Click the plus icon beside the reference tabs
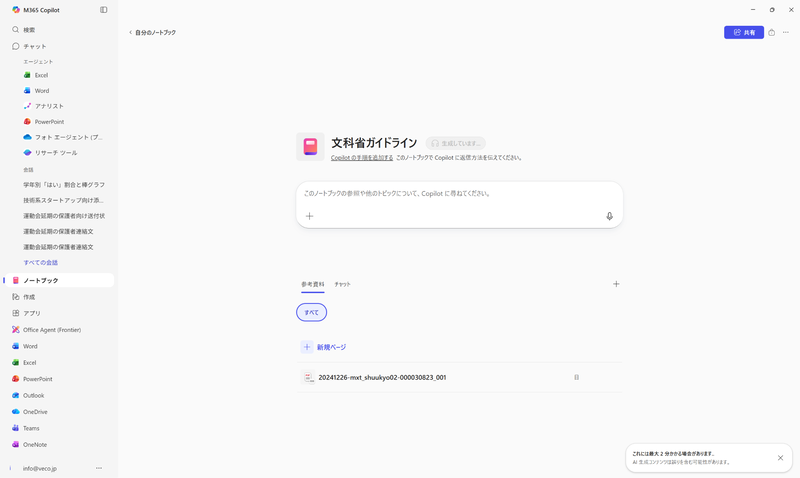Viewport: 800px width, 478px height. pos(616,284)
